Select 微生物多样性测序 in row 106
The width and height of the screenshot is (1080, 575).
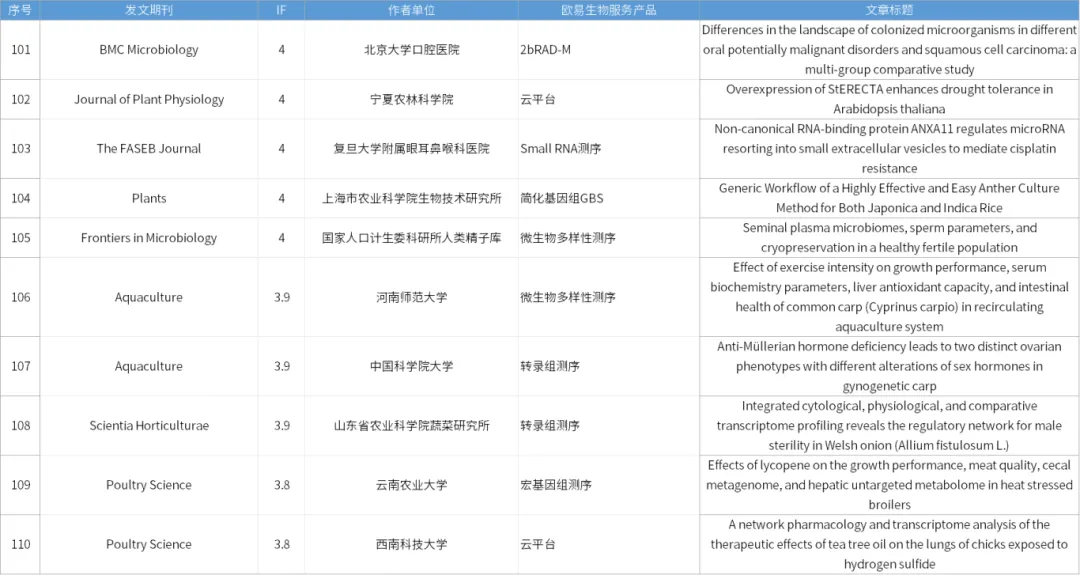pos(608,297)
